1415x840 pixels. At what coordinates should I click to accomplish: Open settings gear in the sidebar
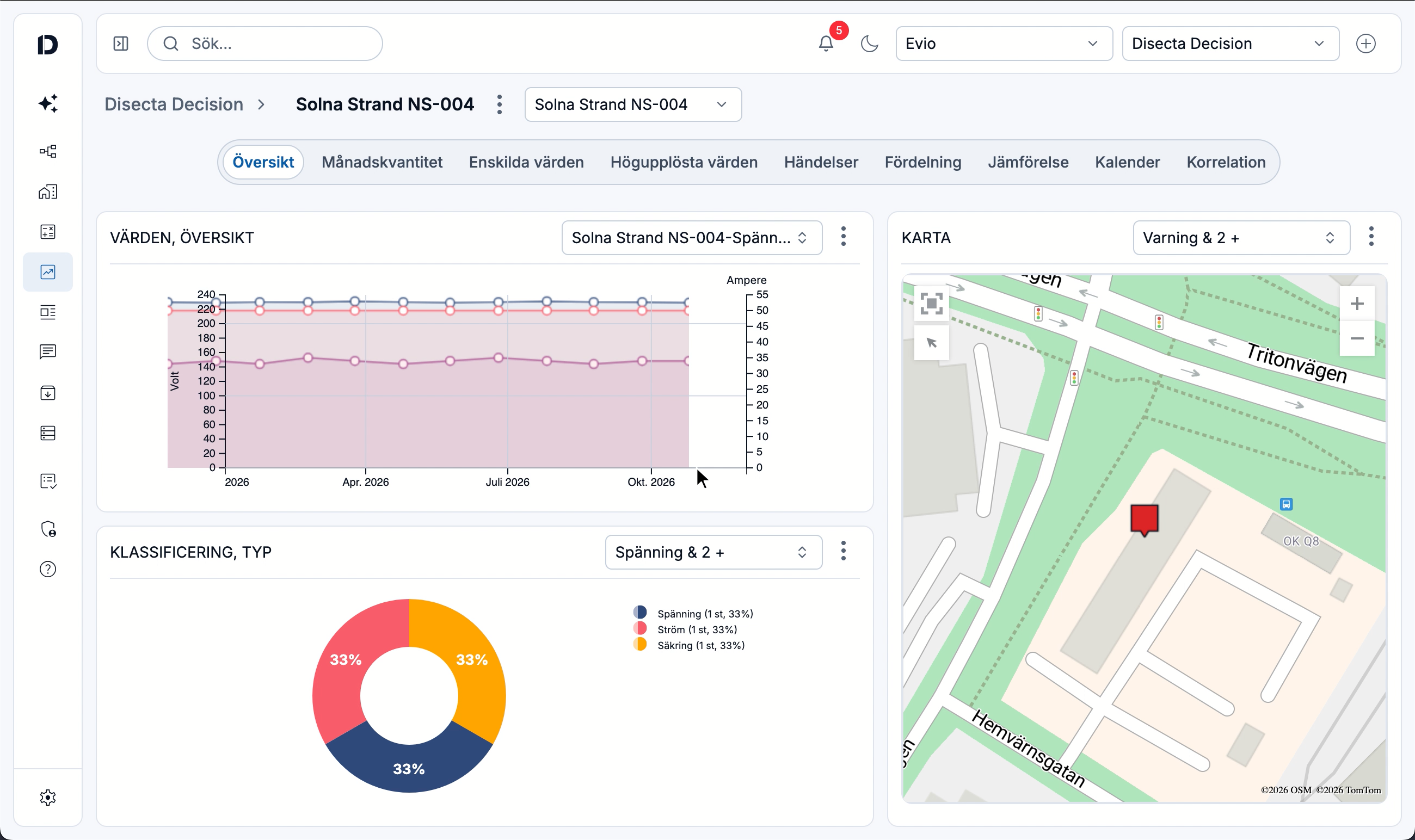[x=48, y=798]
